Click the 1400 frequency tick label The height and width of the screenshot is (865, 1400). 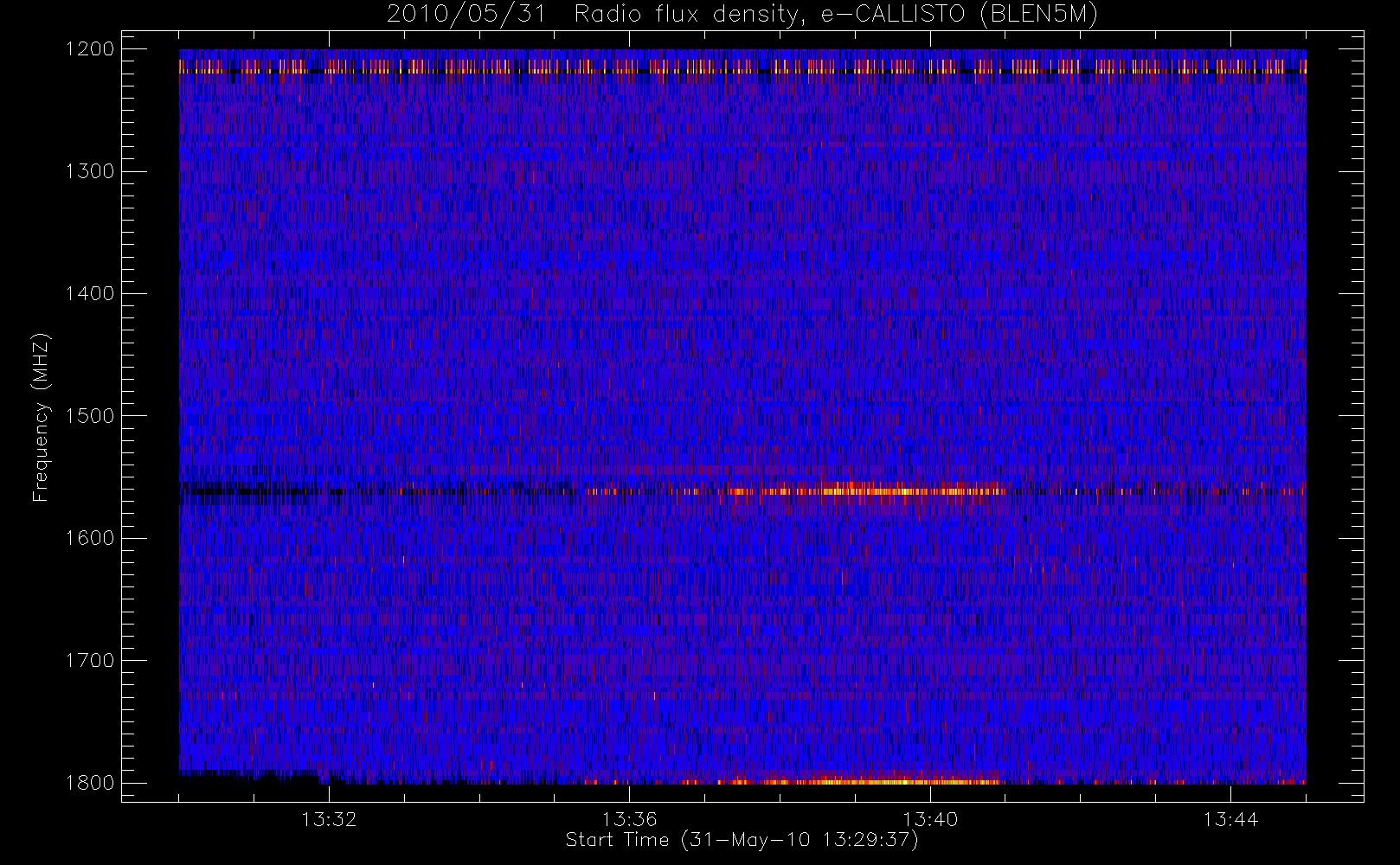coord(90,293)
